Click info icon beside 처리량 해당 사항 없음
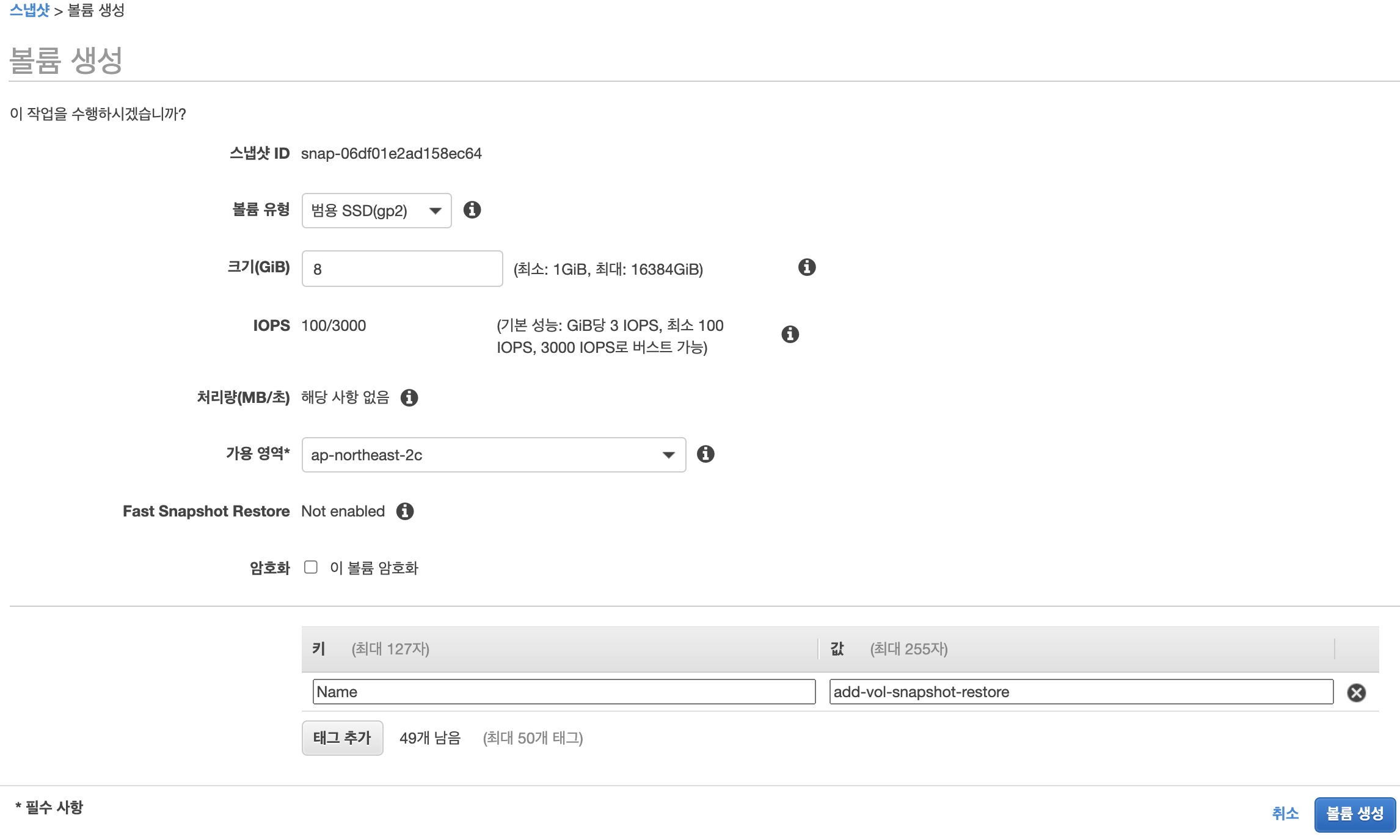This screenshot has width=1400, height=840. point(409,398)
